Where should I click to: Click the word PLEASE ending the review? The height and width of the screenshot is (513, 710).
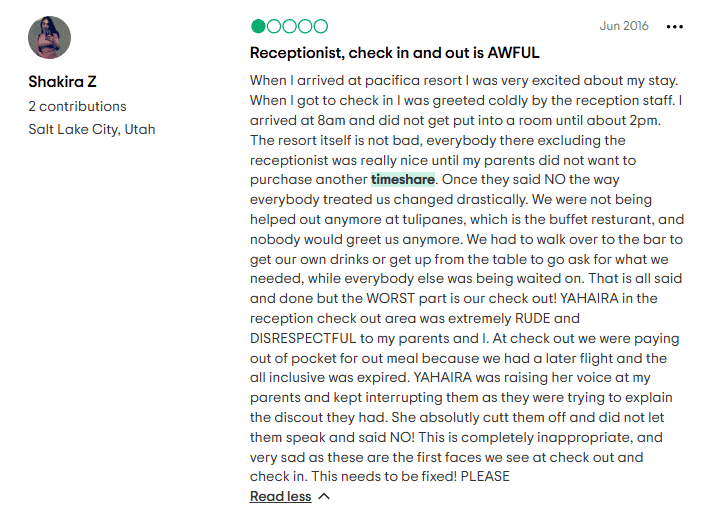coord(485,476)
